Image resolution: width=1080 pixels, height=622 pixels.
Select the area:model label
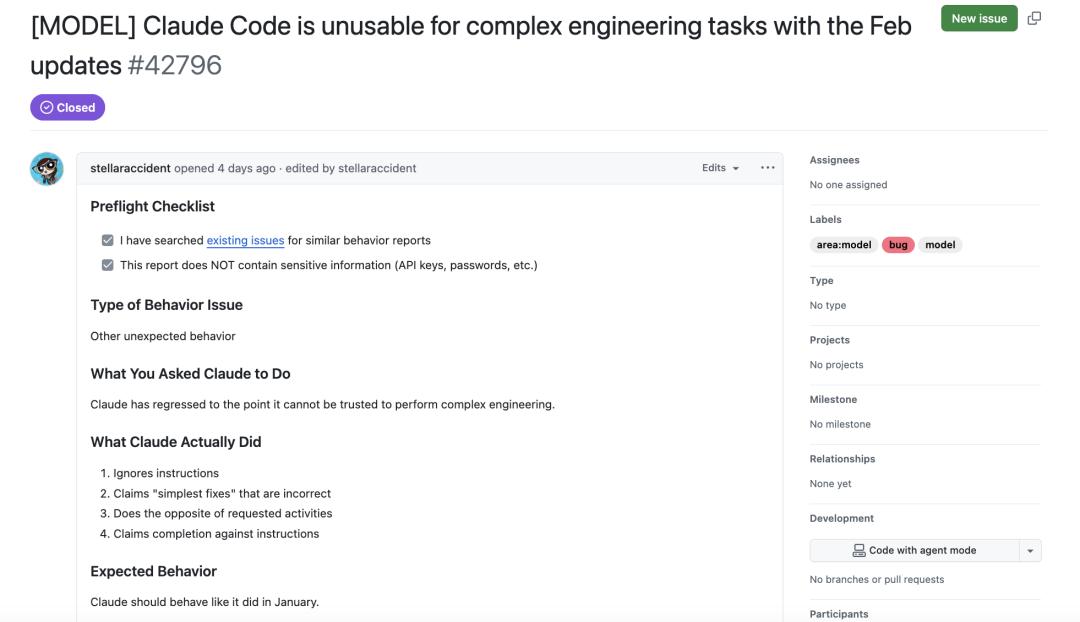point(843,245)
